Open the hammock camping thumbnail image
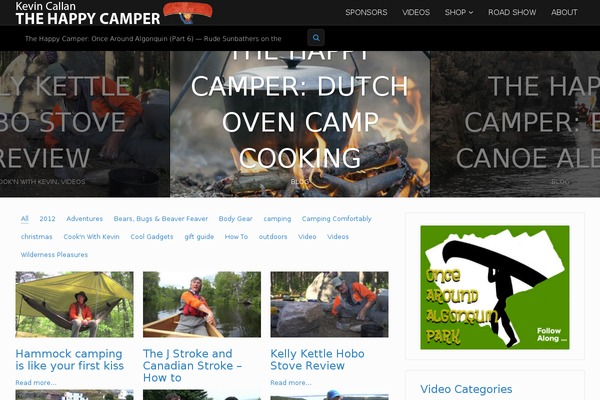This screenshot has height=400, width=600. (x=75, y=304)
